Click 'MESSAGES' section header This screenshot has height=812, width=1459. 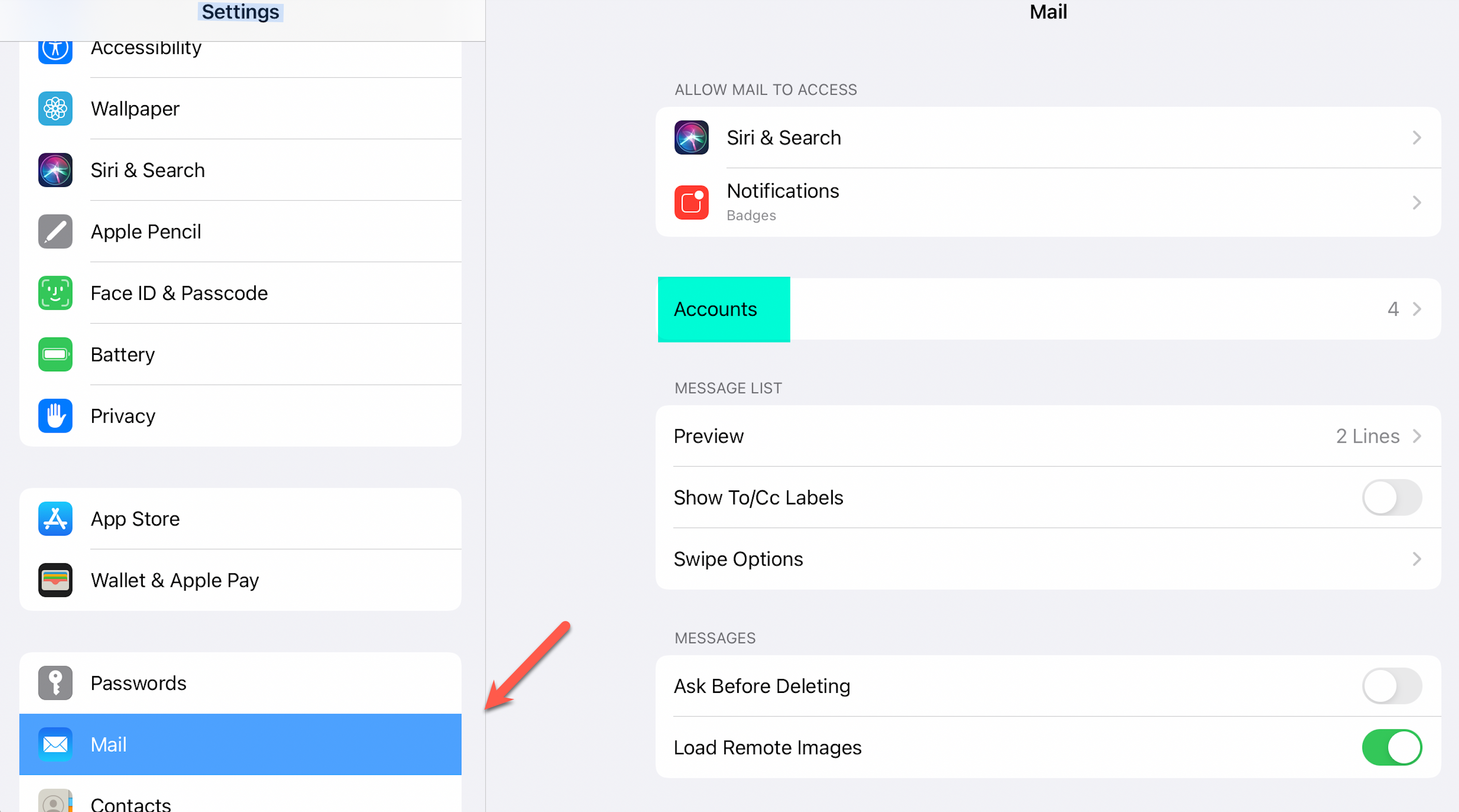pyautogui.click(x=715, y=638)
